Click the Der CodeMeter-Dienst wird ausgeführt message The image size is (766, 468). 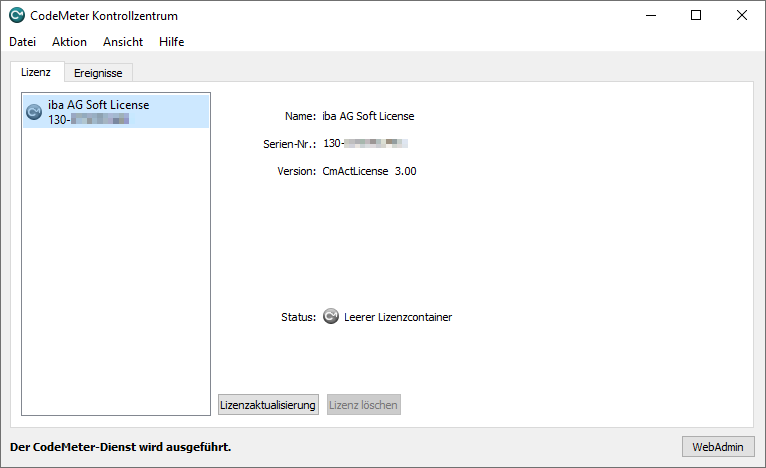tap(121, 447)
